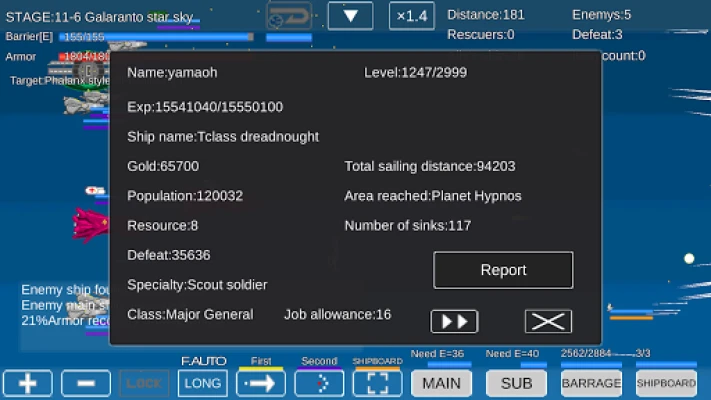The height and width of the screenshot is (400, 711).
Task: Launch the SHIPBOARD craft button
Action: [x=666, y=383]
